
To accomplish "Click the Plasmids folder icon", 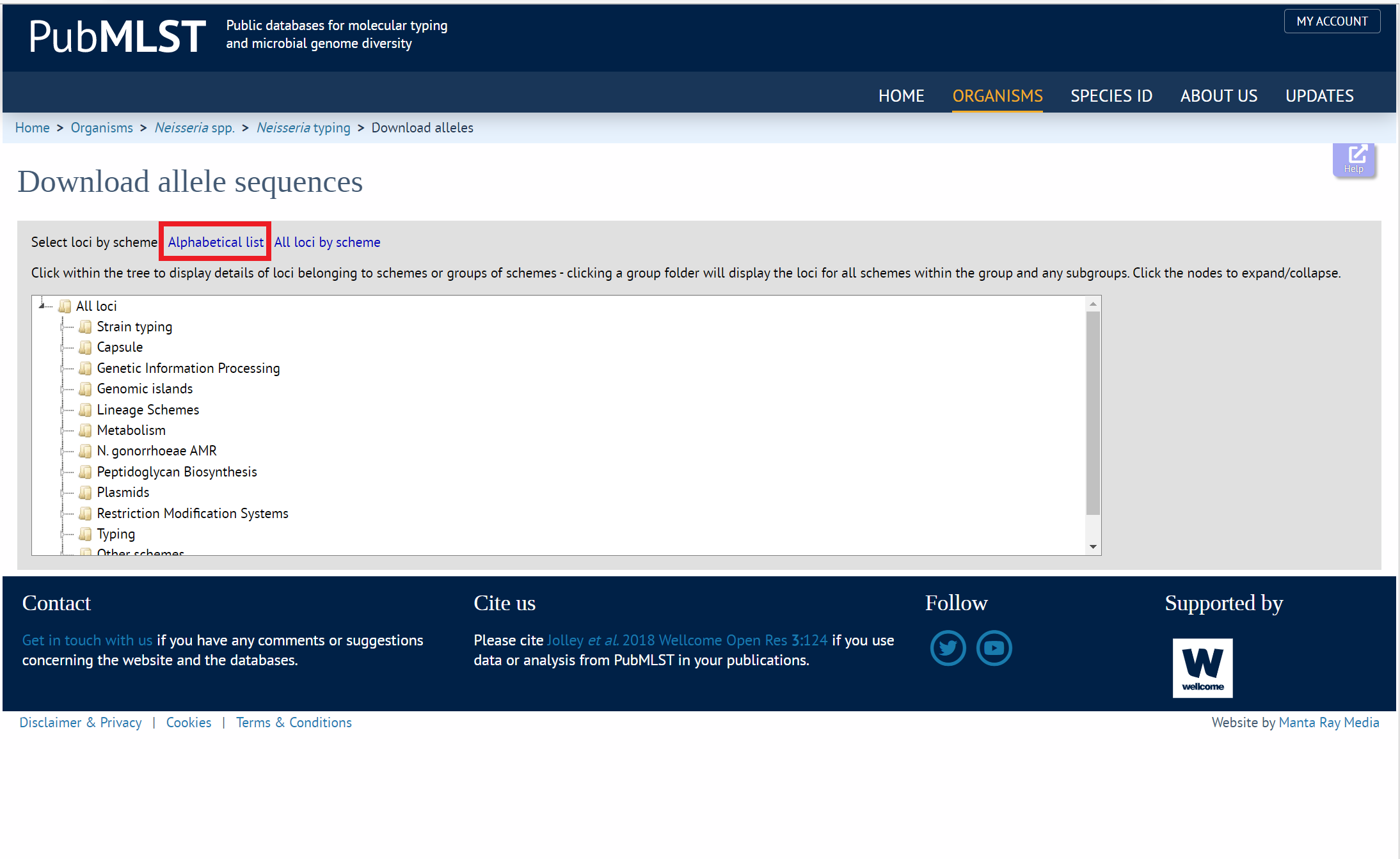I will tap(85, 493).
